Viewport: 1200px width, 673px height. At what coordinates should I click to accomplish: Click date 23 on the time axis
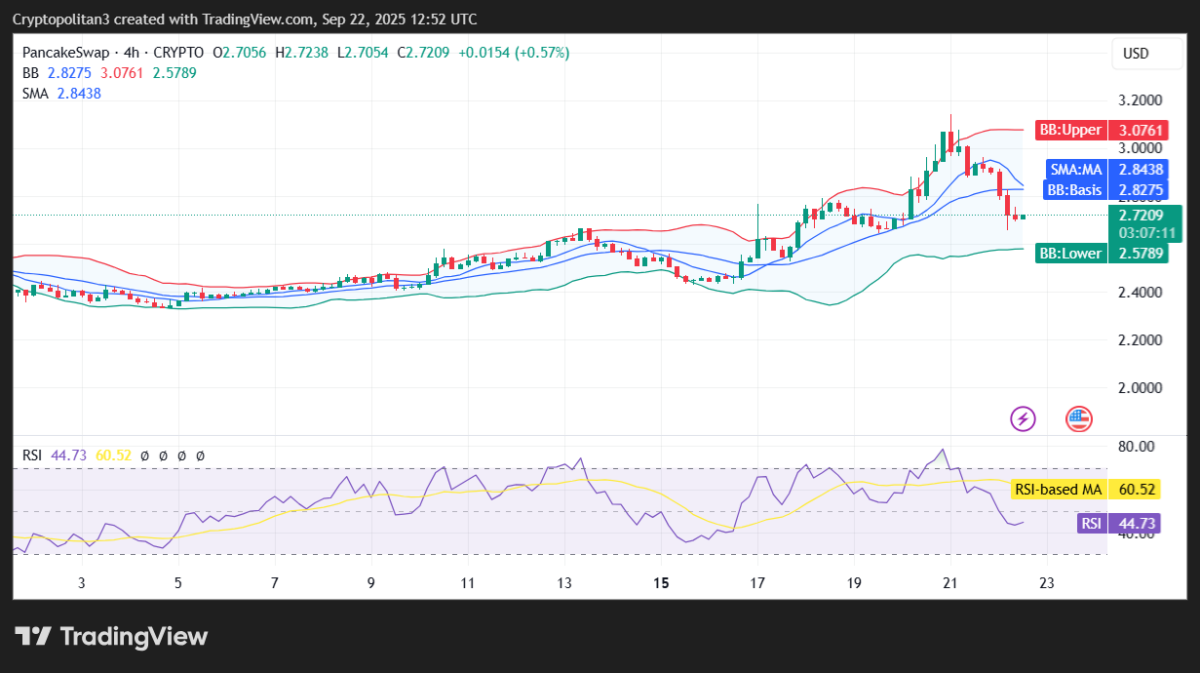tap(1047, 582)
